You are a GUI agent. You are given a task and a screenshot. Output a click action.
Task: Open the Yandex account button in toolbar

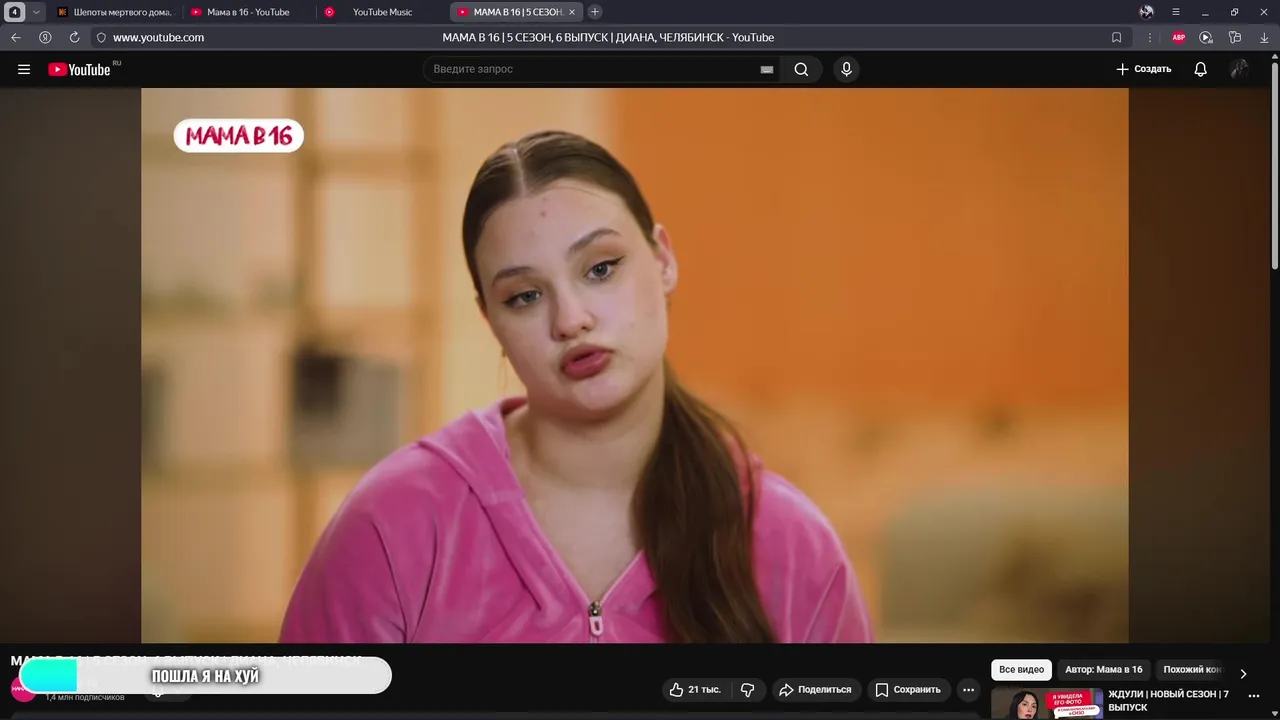click(x=45, y=37)
